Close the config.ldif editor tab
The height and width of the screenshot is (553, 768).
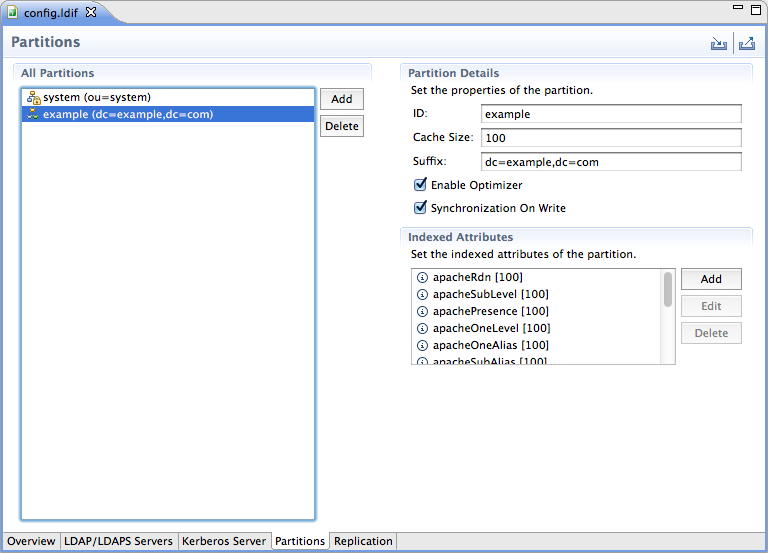click(91, 12)
